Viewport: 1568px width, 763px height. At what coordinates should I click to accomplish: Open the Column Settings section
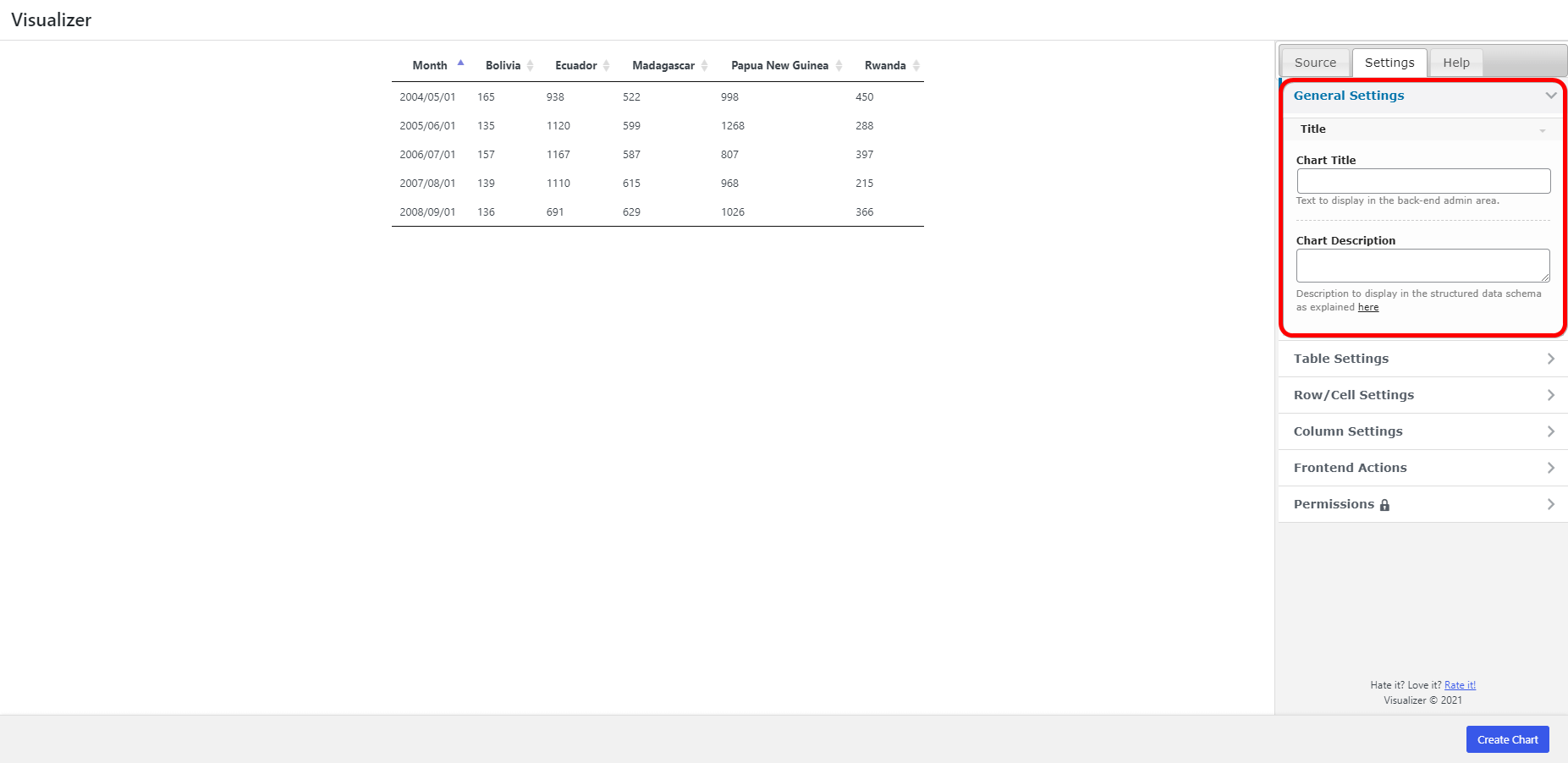click(x=1550, y=431)
